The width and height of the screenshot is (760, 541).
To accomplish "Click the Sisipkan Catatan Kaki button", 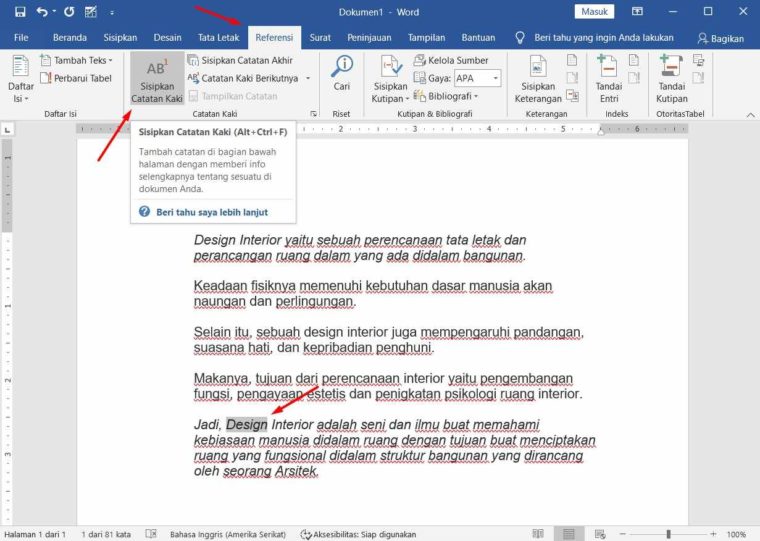I will 157,78.
